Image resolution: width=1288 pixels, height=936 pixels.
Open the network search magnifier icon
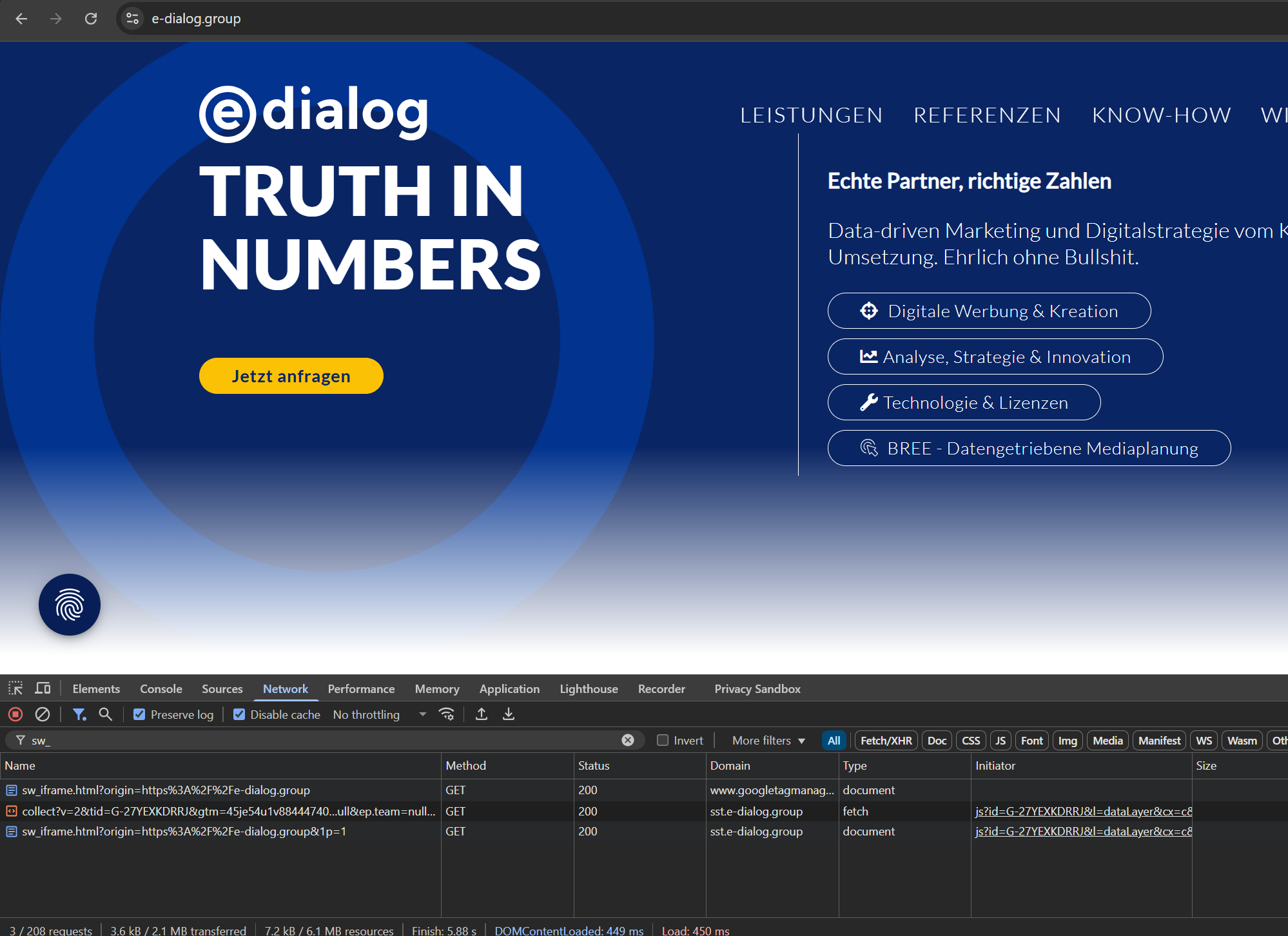pos(105,714)
